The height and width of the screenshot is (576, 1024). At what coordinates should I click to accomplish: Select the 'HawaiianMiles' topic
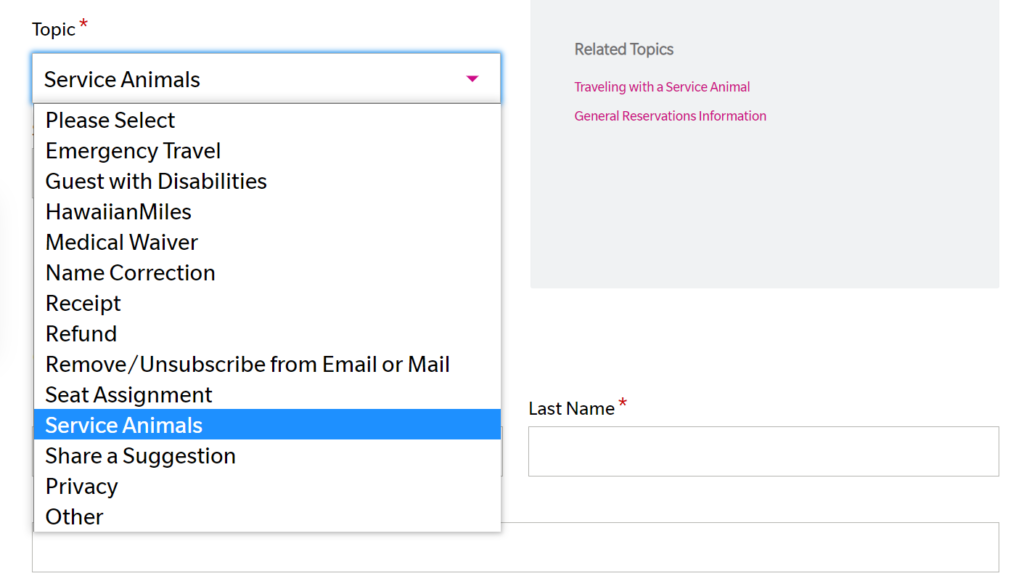(x=267, y=212)
